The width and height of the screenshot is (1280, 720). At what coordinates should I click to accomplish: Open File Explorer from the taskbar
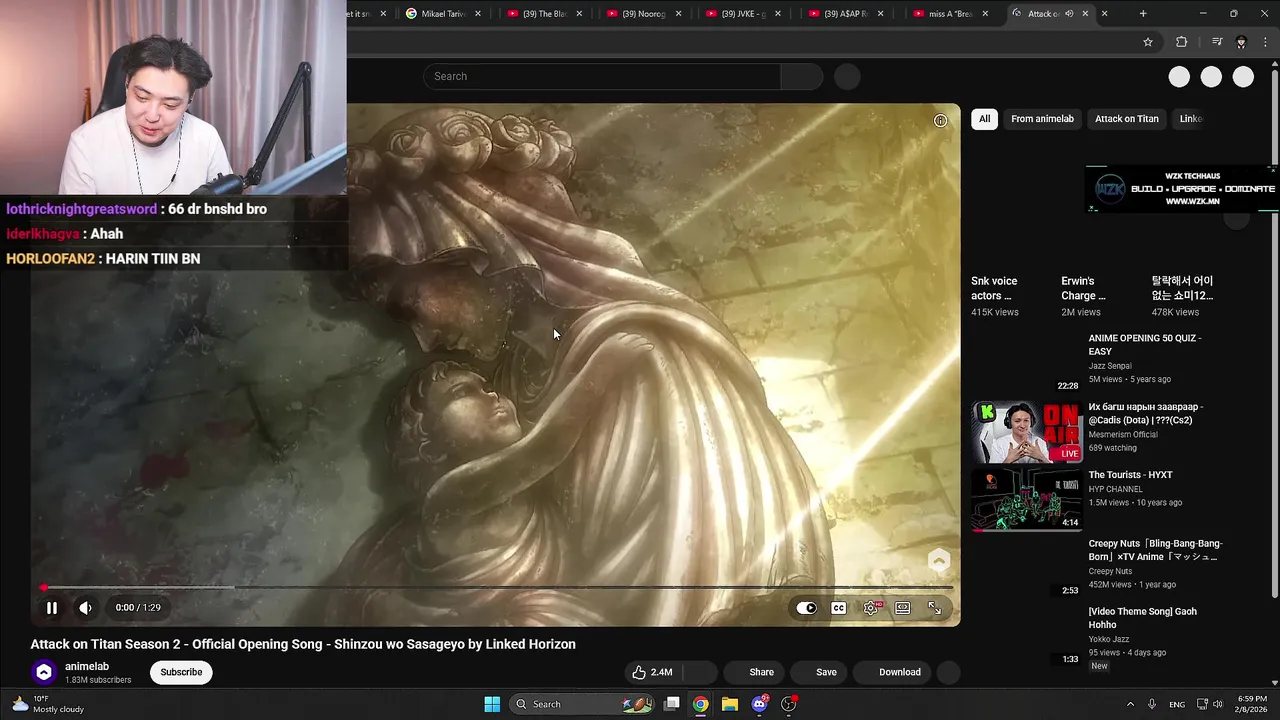[x=730, y=704]
